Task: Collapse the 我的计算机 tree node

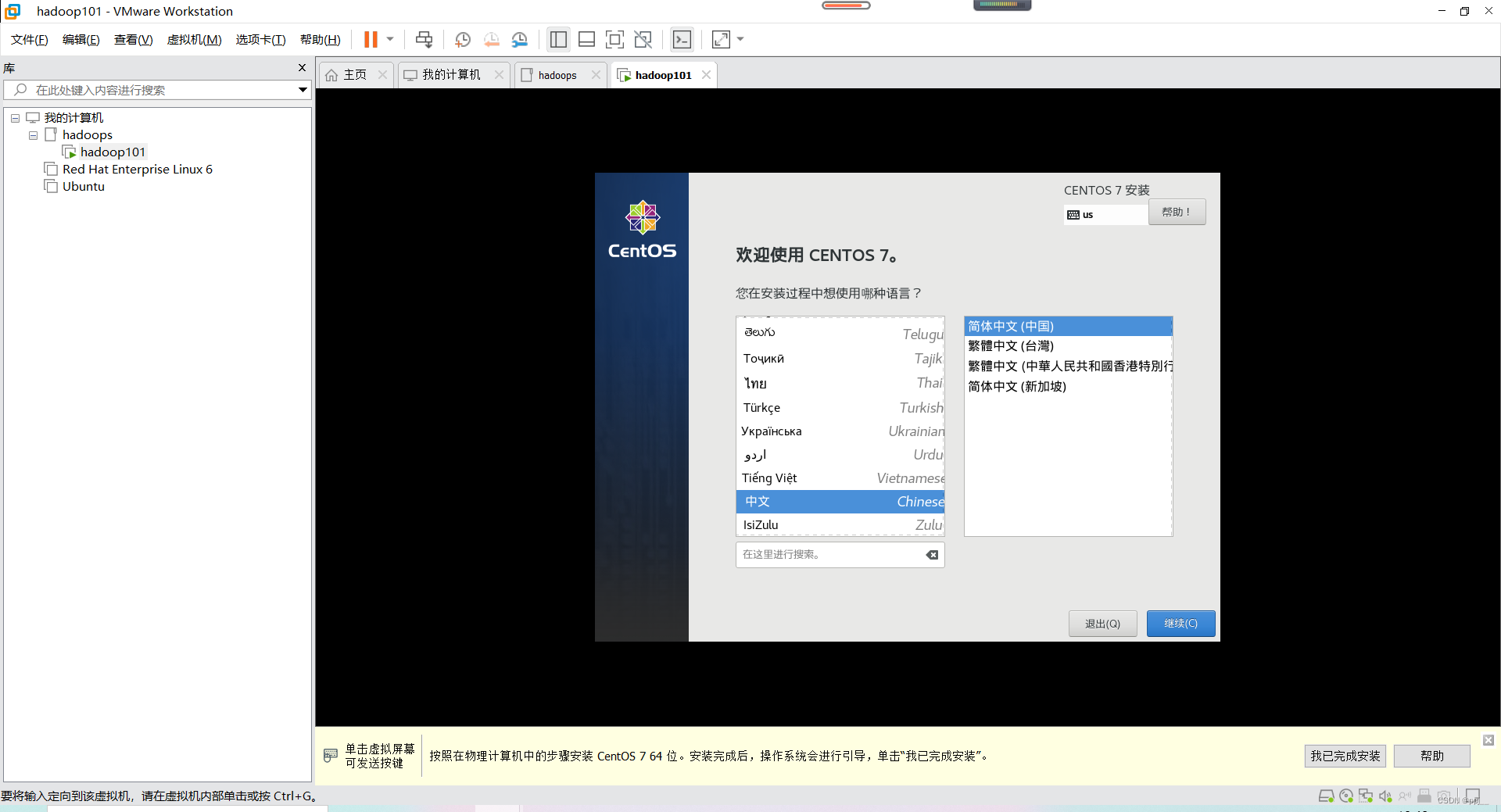Action: (x=15, y=118)
